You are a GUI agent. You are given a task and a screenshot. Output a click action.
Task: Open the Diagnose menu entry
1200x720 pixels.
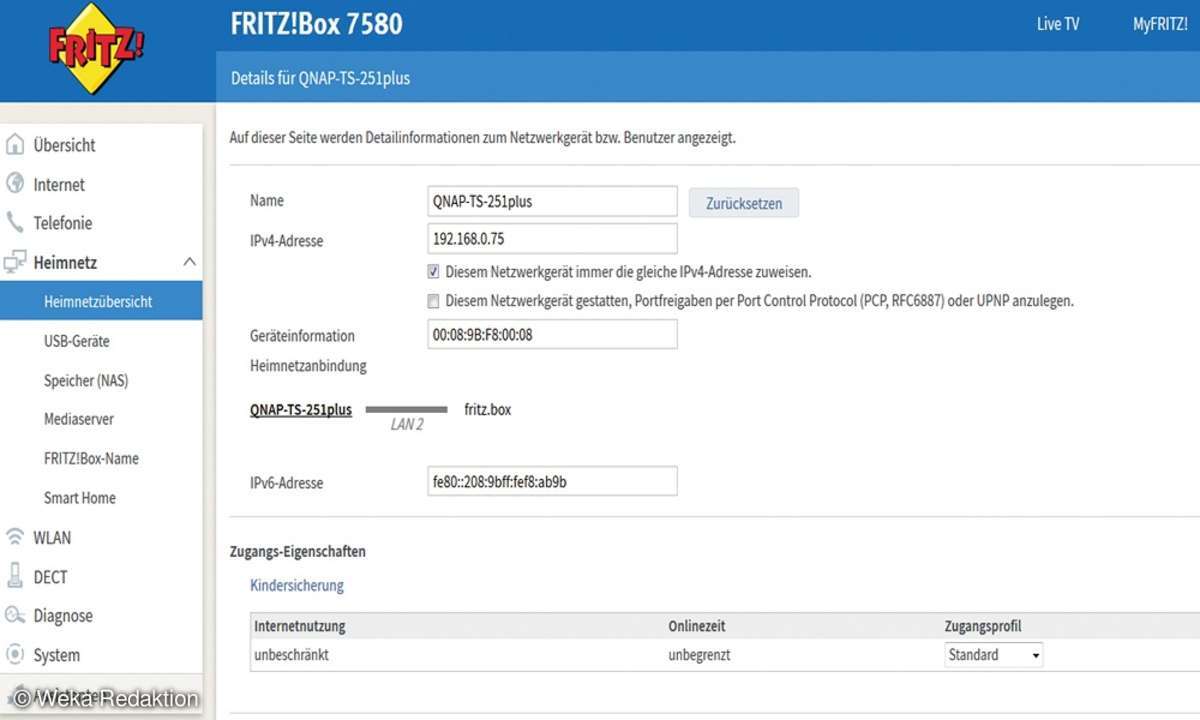point(63,616)
